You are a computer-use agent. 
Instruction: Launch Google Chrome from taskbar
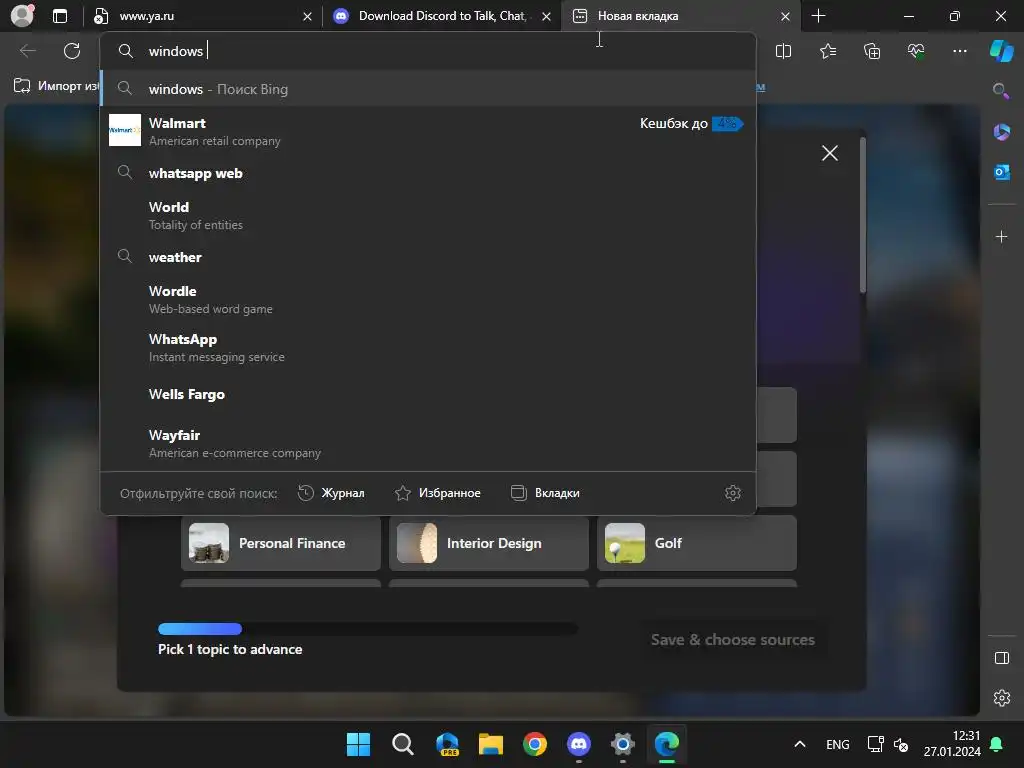pos(534,744)
